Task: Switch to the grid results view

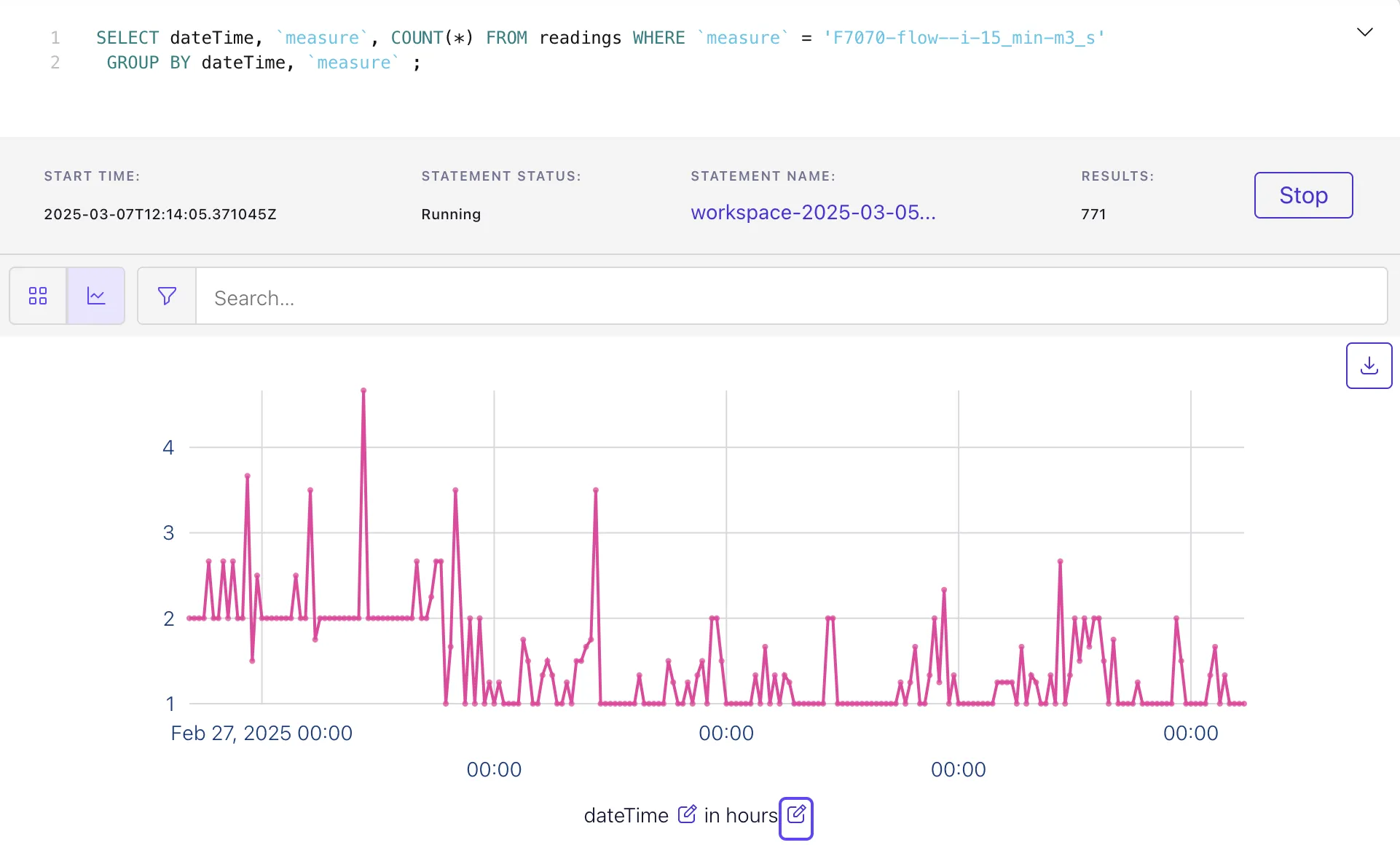Action: 38,296
